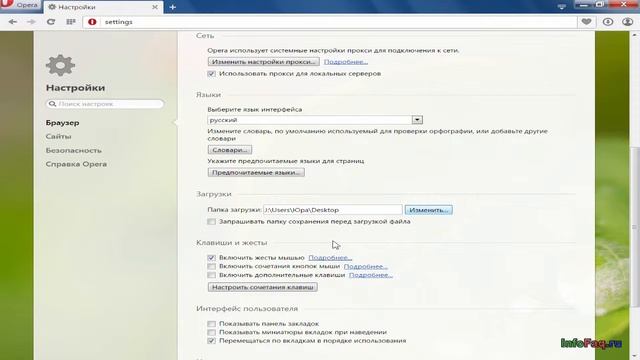Toggle Включить жесты мышью checkbox
The width and height of the screenshot is (640, 360).
pos(211,258)
